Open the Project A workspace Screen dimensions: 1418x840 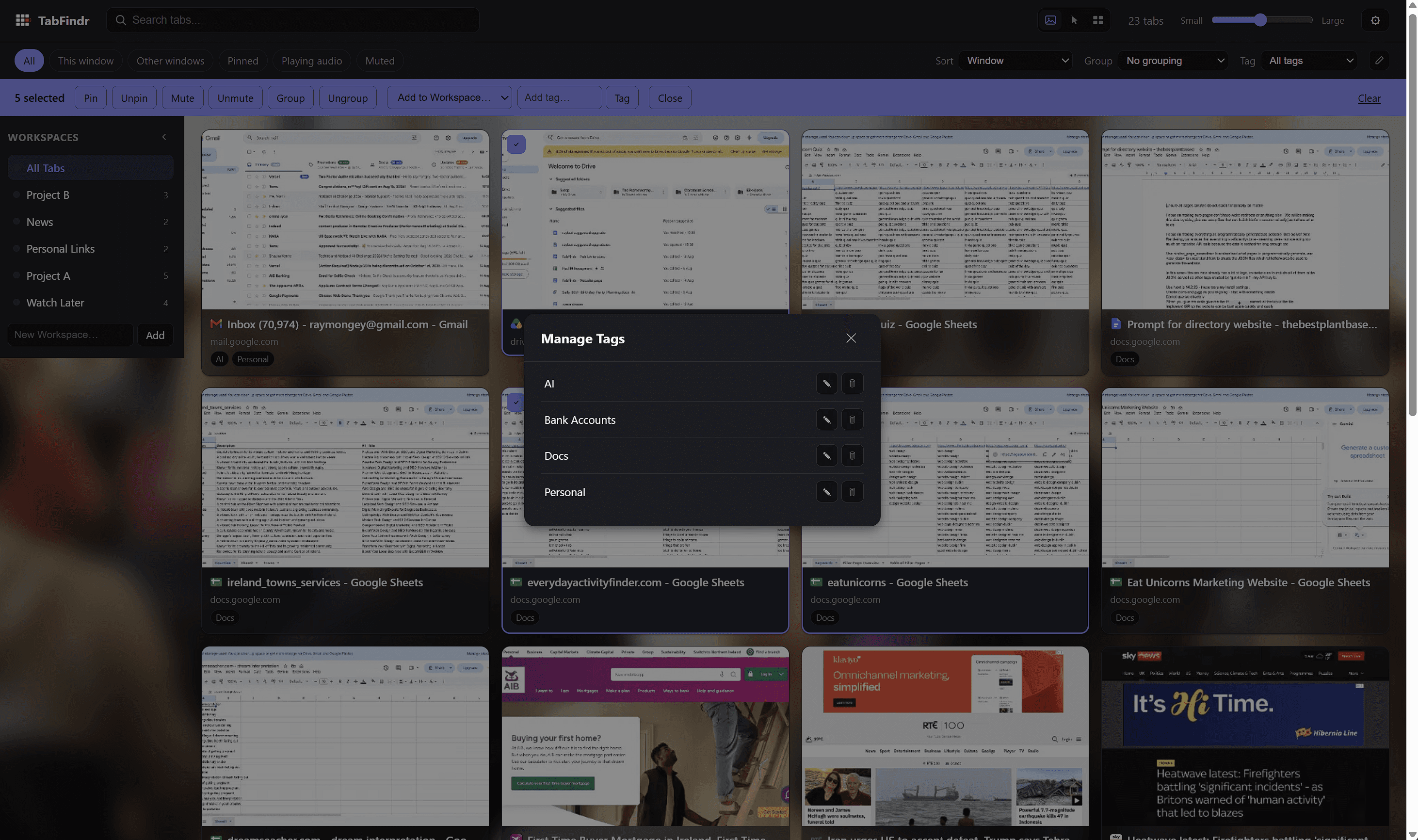[x=91, y=275]
